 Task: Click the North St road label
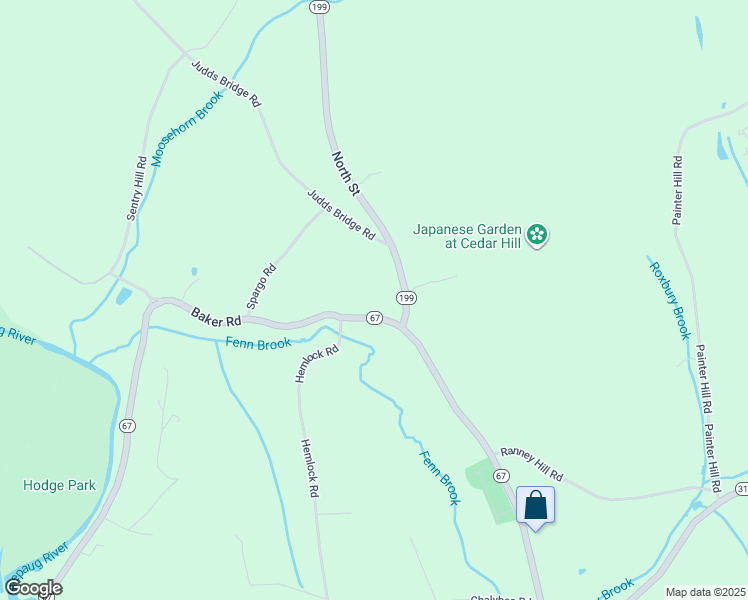(x=345, y=174)
